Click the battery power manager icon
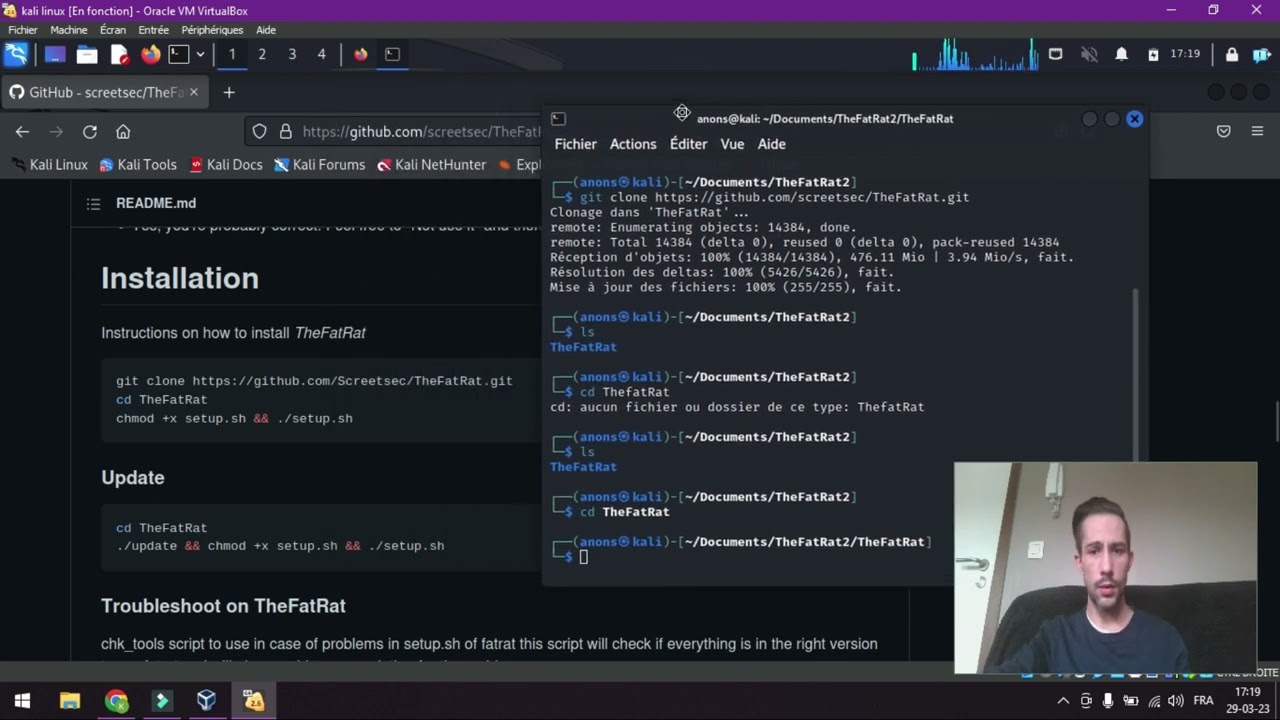The width and height of the screenshot is (1280, 720). tap(1153, 54)
